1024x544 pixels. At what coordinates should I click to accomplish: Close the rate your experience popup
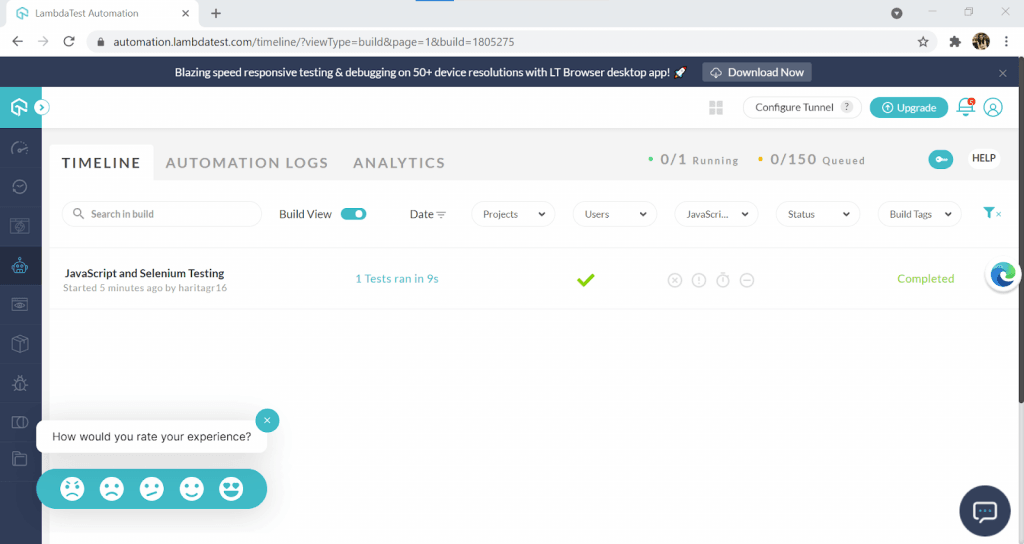(x=267, y=421)
